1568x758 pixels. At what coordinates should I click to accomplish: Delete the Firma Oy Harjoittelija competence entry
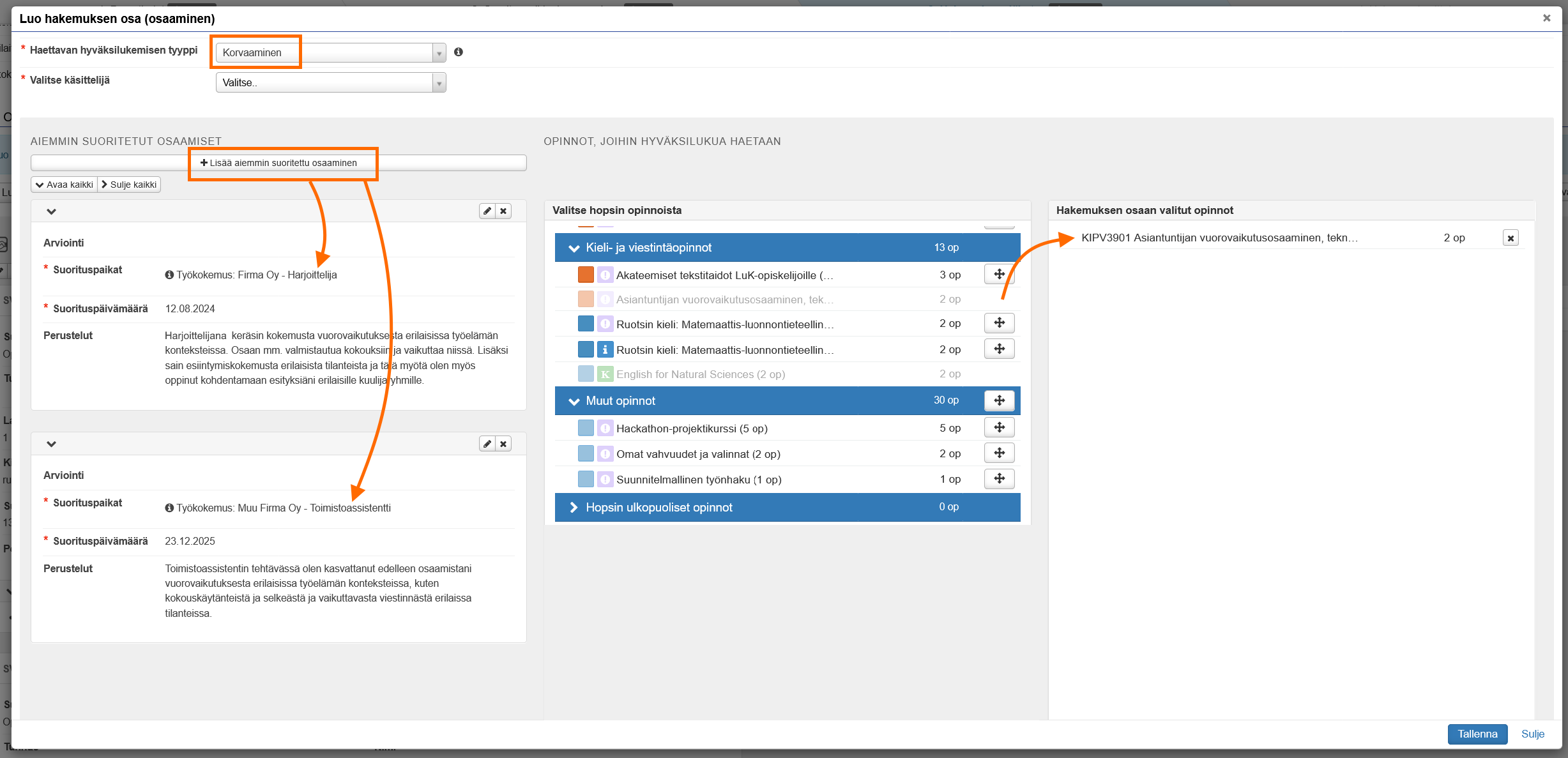click(504, 211)
